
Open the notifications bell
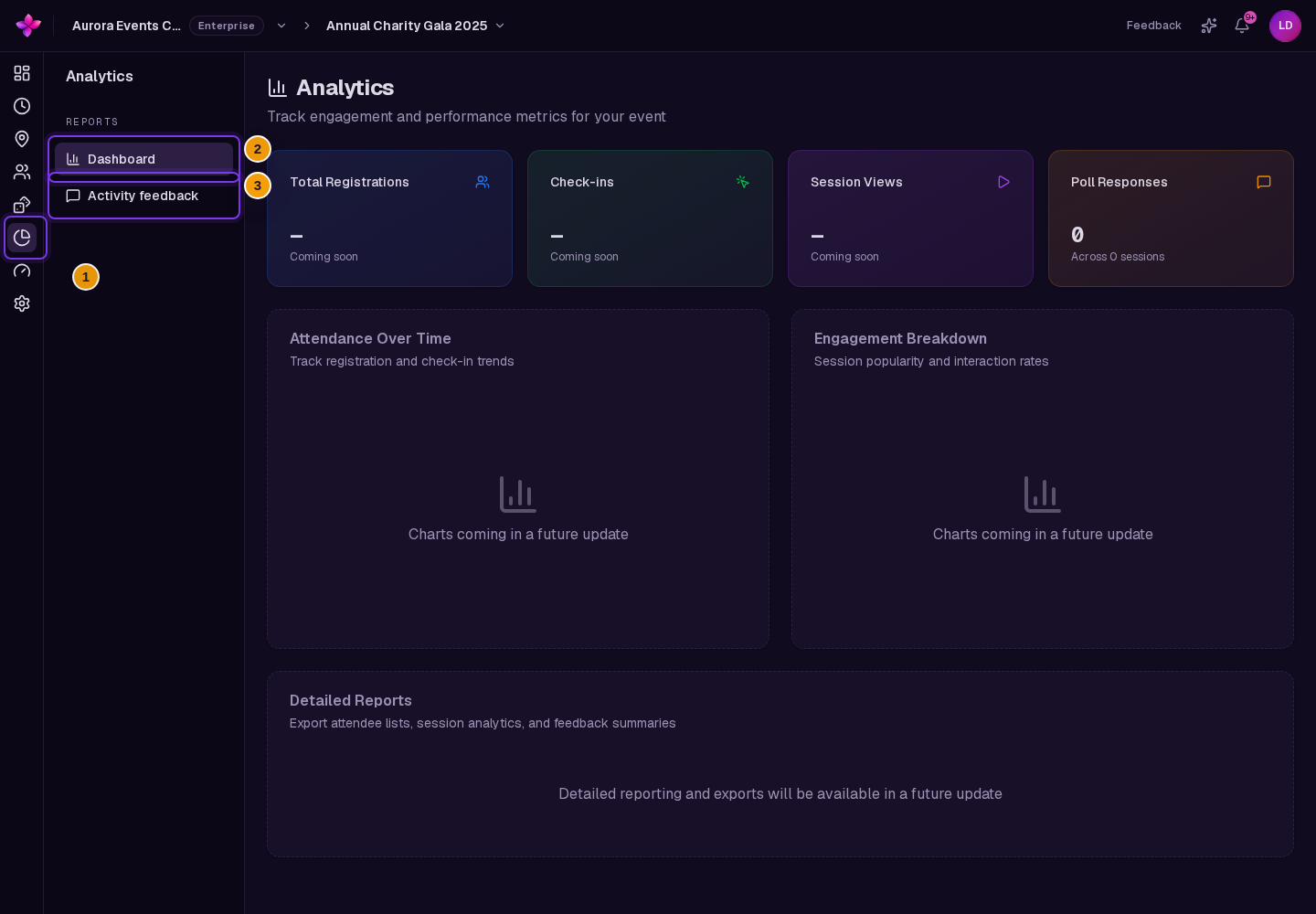pyautogui.click(x=1242, y=26)
